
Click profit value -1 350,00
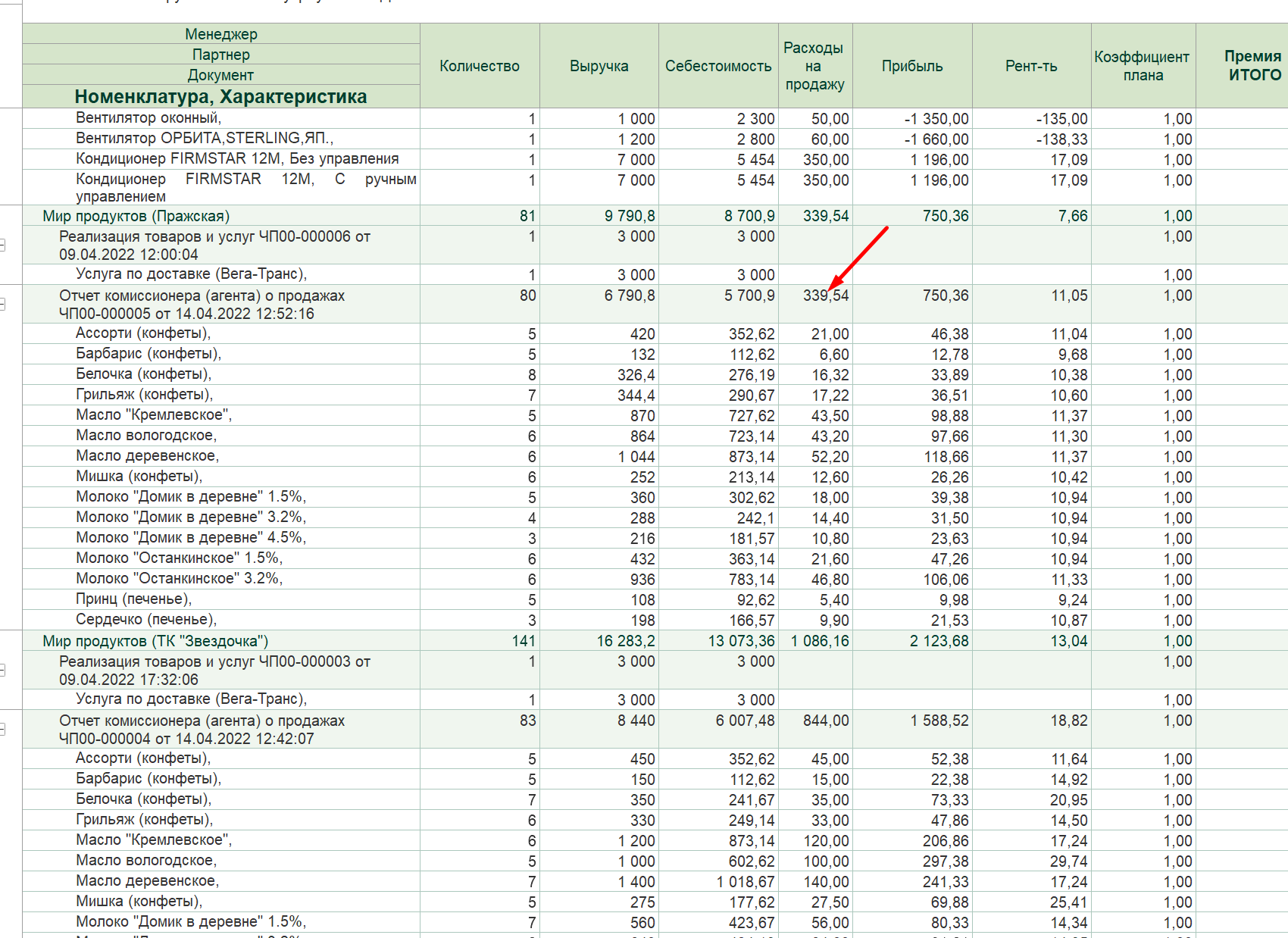click(936, 119)
